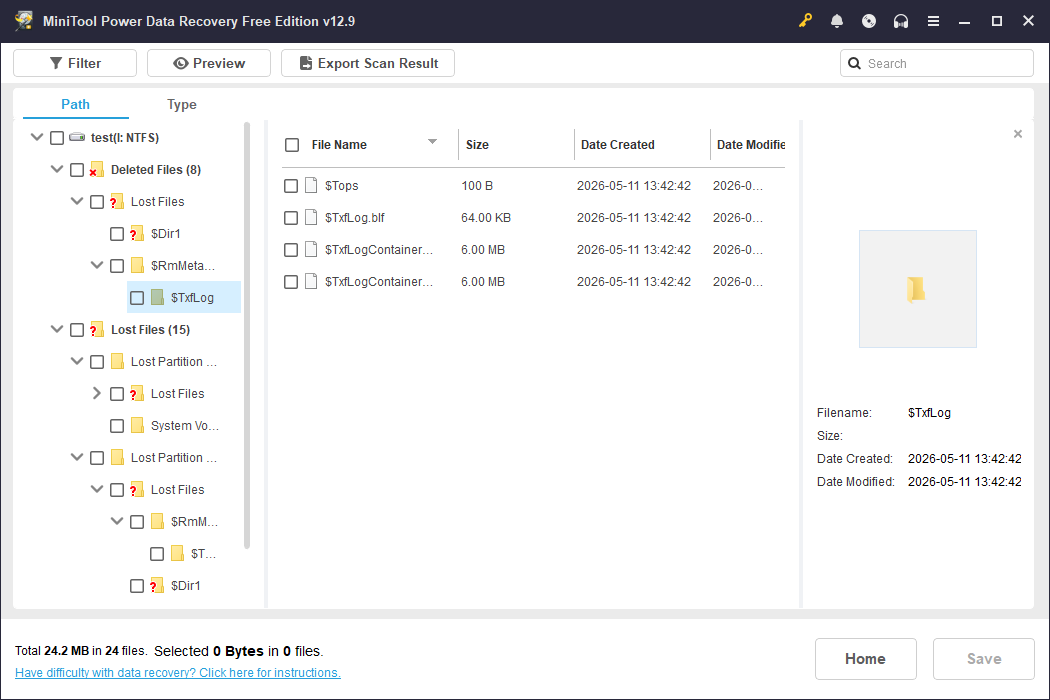The image size is (1050, 700).
Task: Click the folder preview thumbnail
Action: pos(917,289)
